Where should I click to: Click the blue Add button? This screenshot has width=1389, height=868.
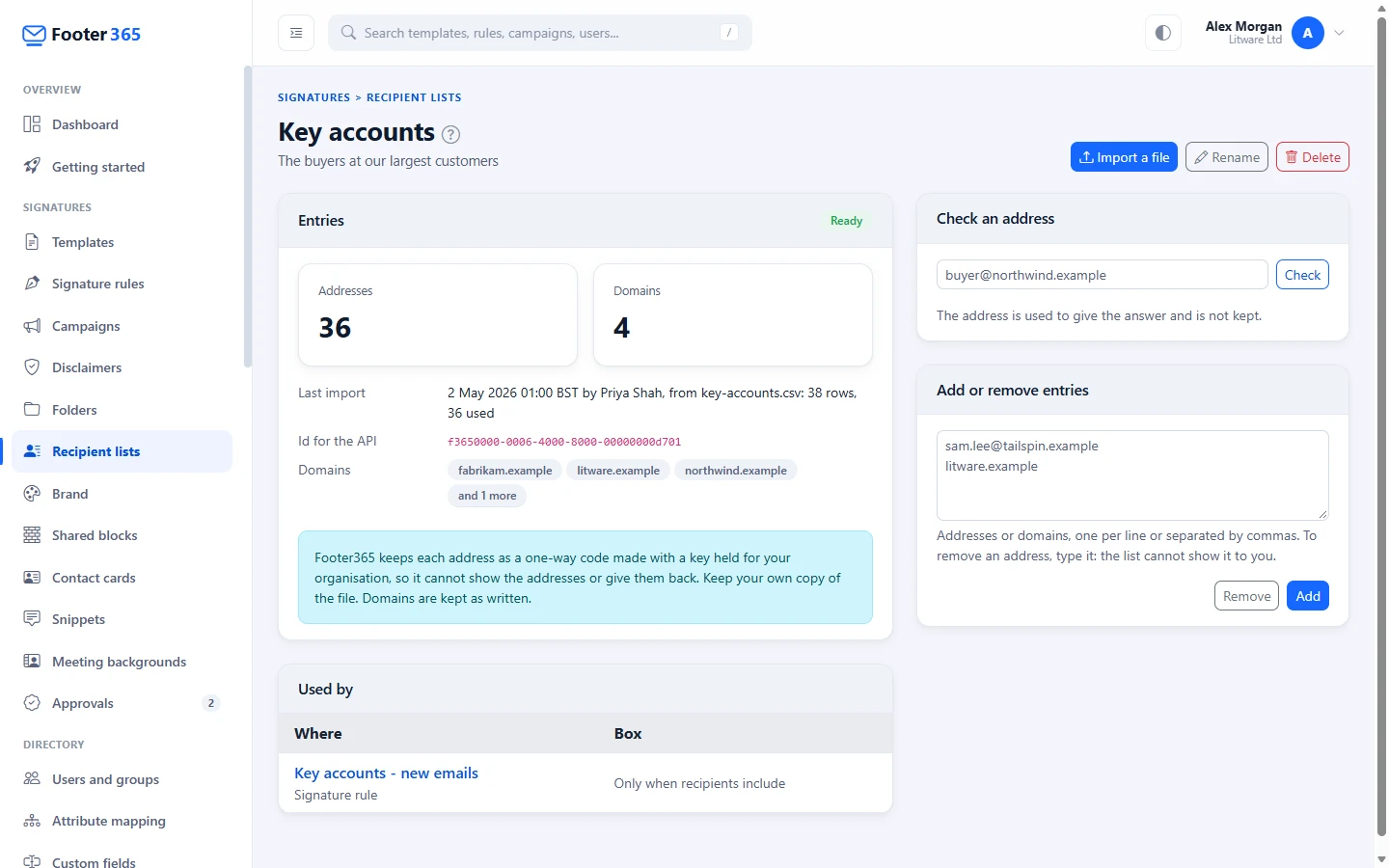[x=1308, y=596]
